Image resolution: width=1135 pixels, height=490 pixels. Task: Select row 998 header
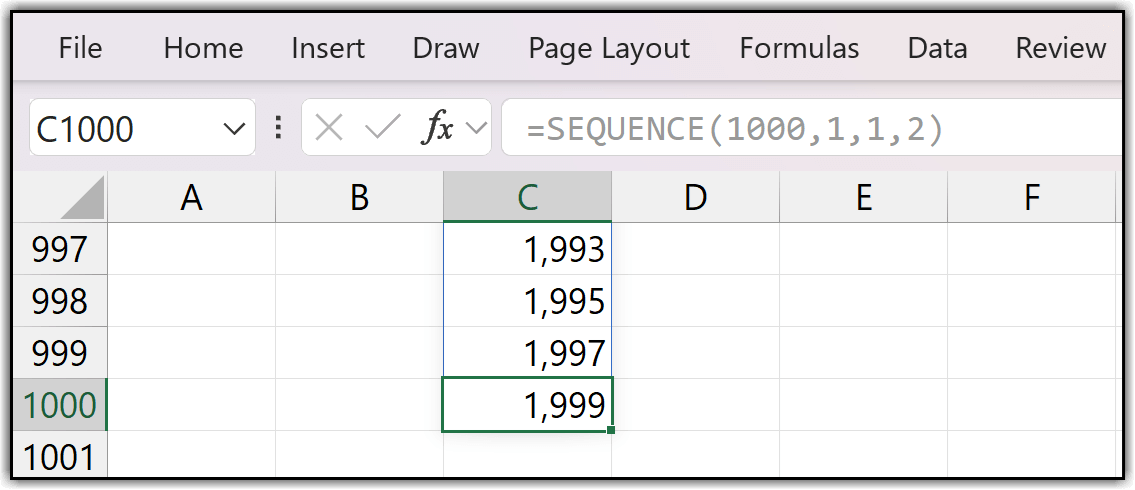coord(59,301)
